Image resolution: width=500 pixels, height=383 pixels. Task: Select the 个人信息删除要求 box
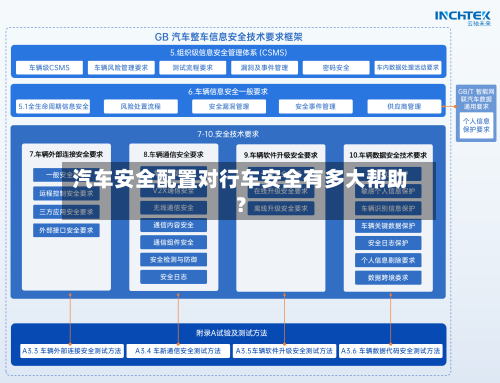click(x=388, y=260)
